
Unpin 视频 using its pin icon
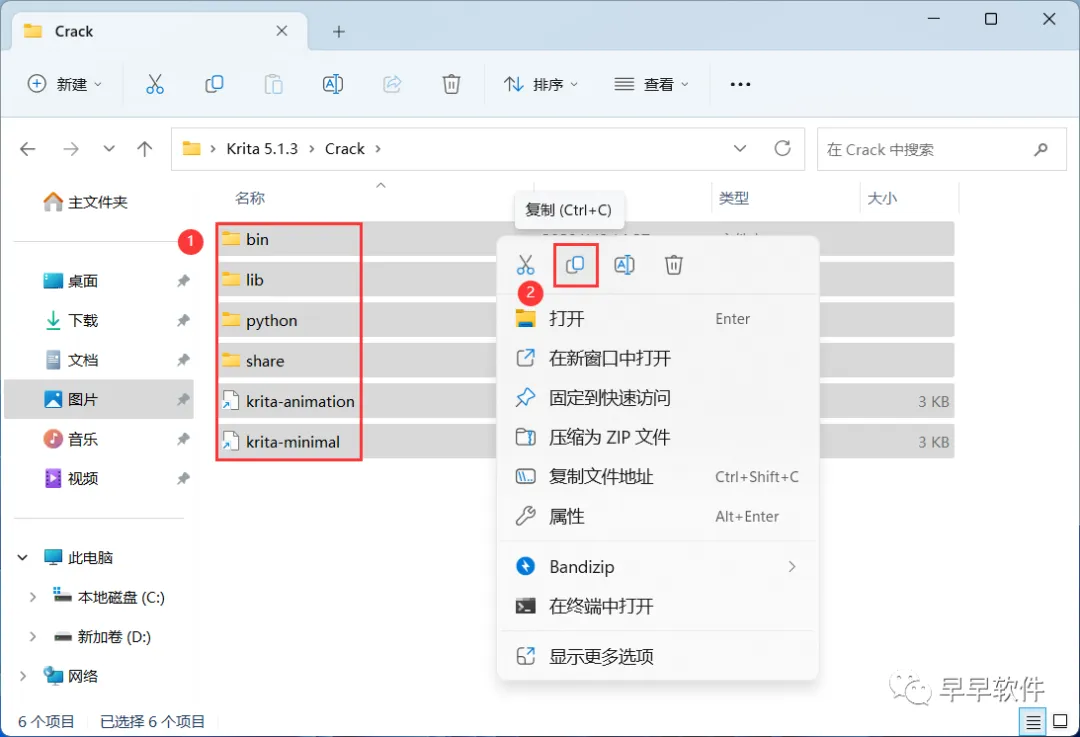click(183, 478)
